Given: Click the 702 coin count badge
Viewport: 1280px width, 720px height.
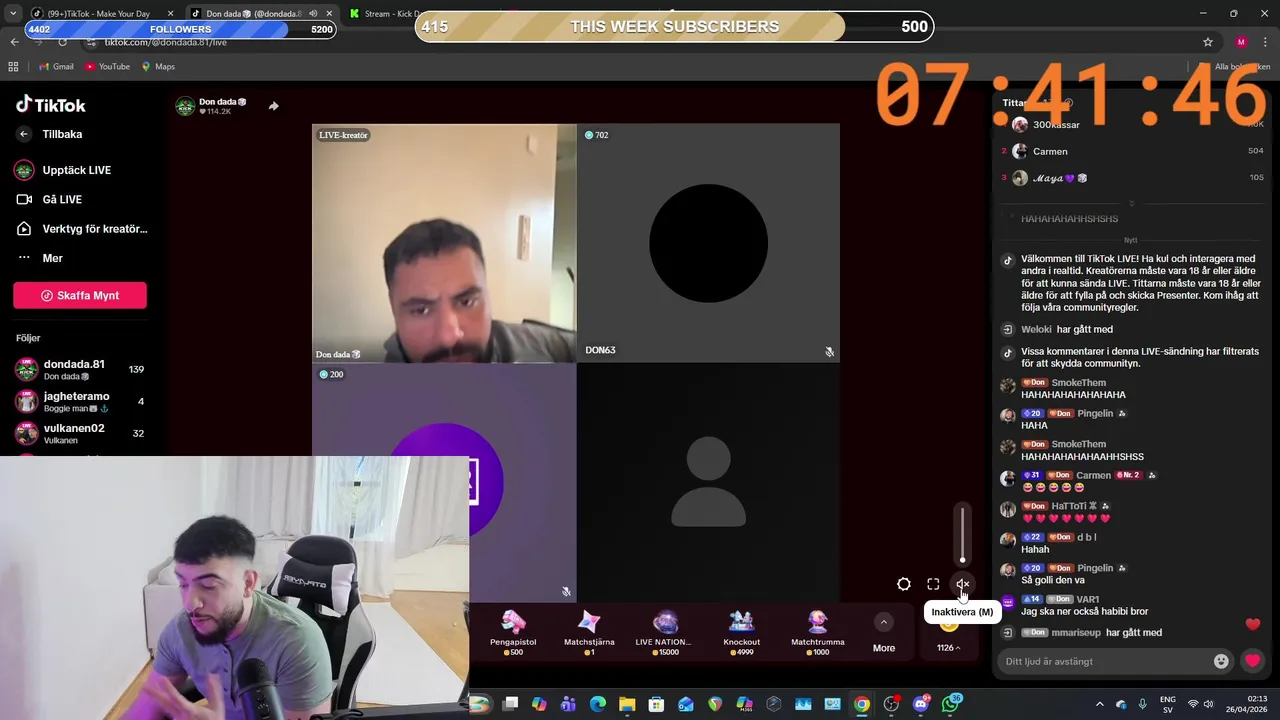Looking at the screenshot, I should pyautogui.click(x=596, y=135).
